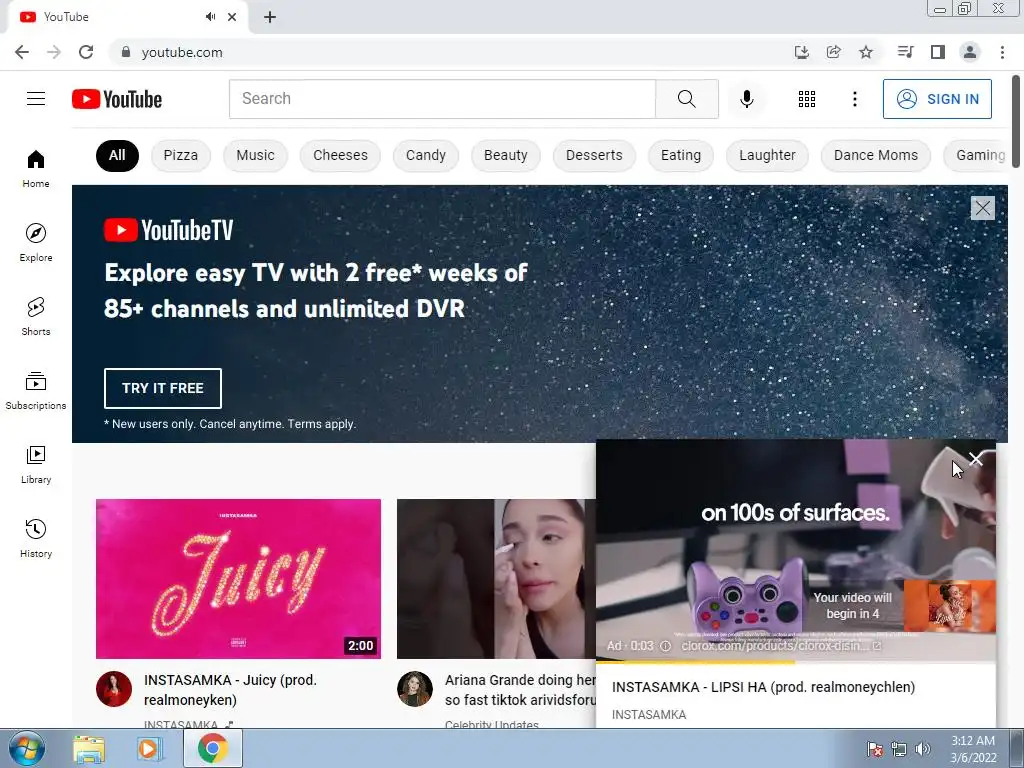The width and height of the screenshot is (1024, 768).
Task: Open media controls icon in Chrome
Action: (x=905, y=52)
